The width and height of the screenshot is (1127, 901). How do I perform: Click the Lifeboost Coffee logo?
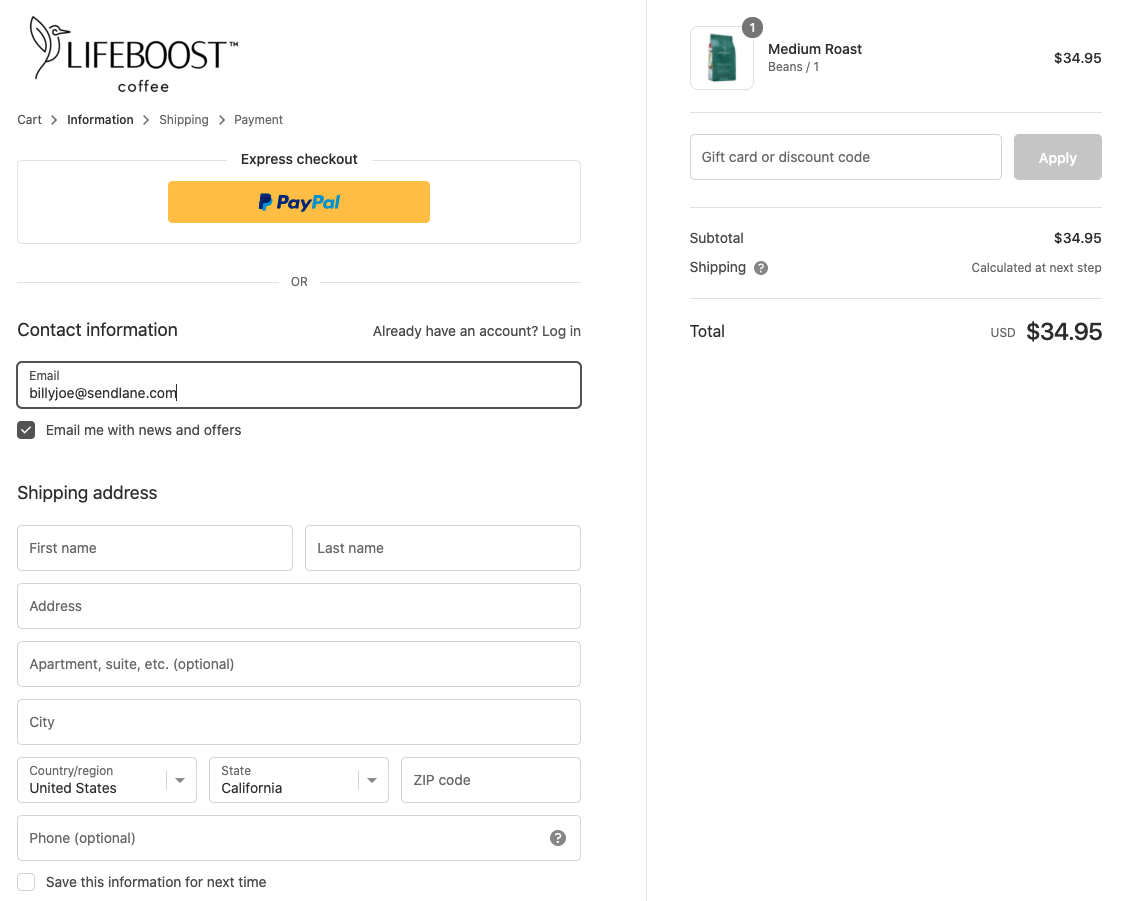pos(134,54)
